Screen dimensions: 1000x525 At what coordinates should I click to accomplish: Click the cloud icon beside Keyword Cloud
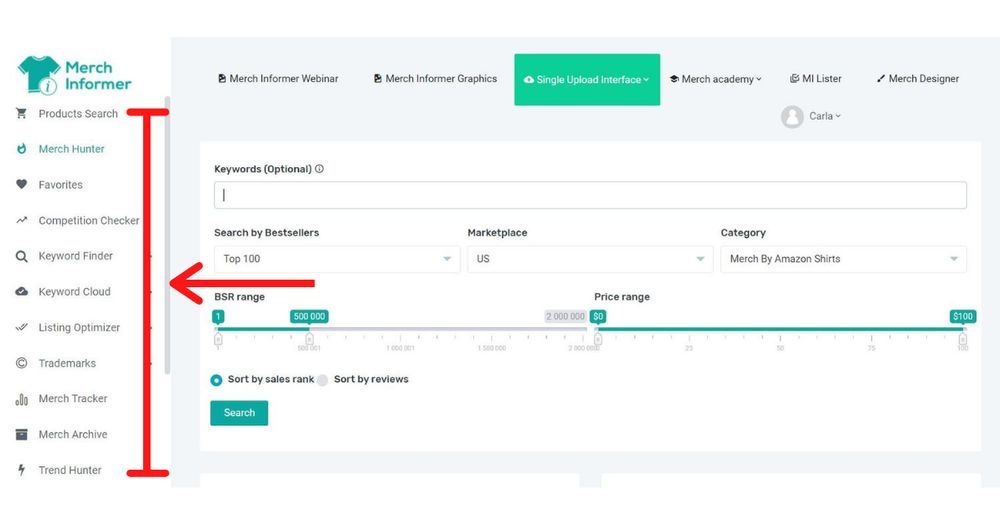[x=22, y=292]
